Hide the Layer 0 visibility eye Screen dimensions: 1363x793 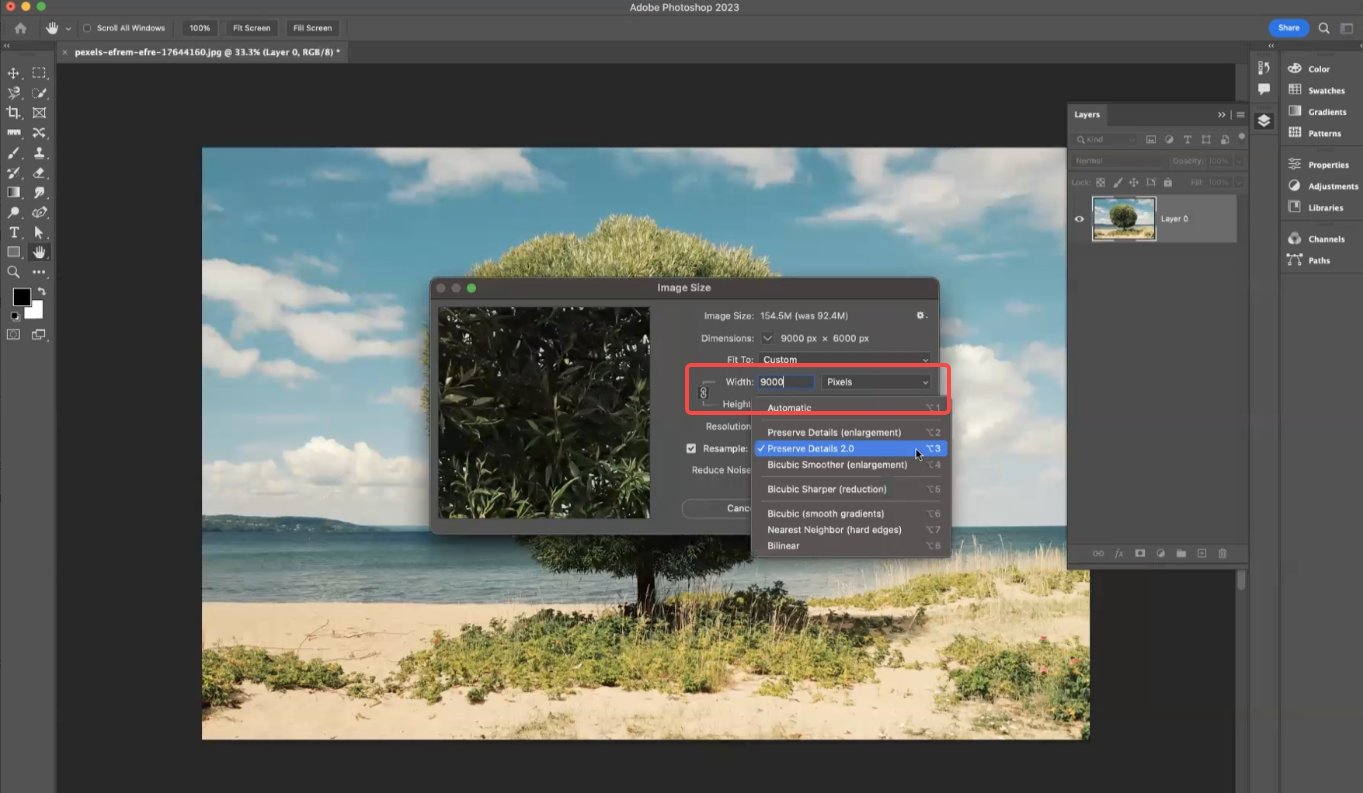coord(1079,219)
